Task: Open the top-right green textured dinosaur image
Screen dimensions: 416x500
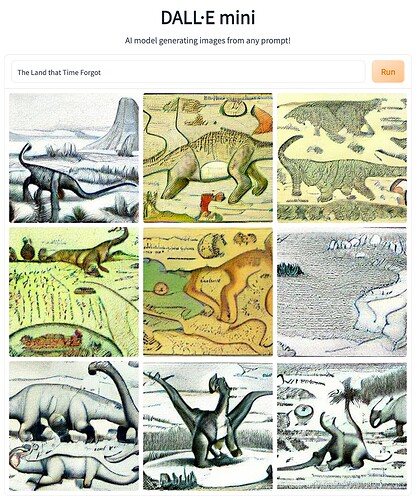Action: [x=342, y=158]
